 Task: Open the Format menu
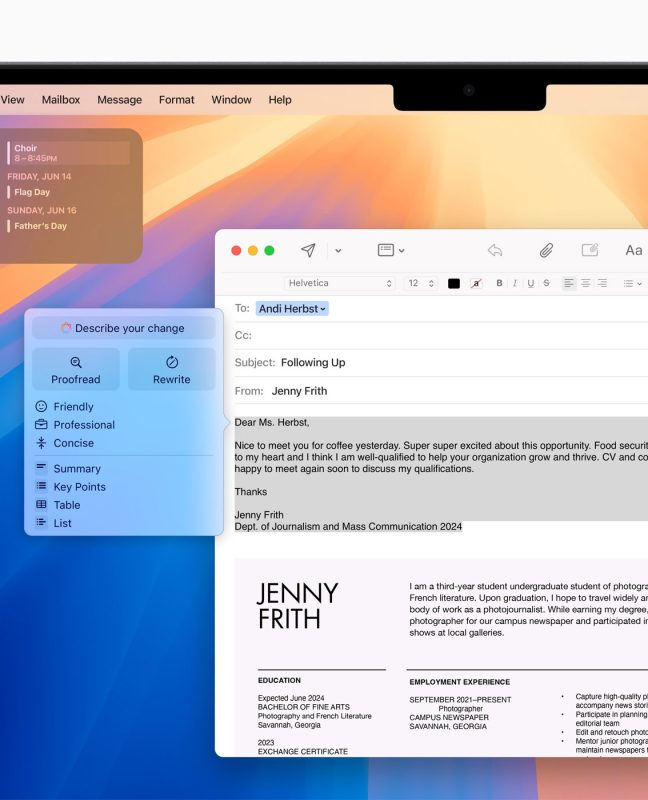click(x=177, y=99)
